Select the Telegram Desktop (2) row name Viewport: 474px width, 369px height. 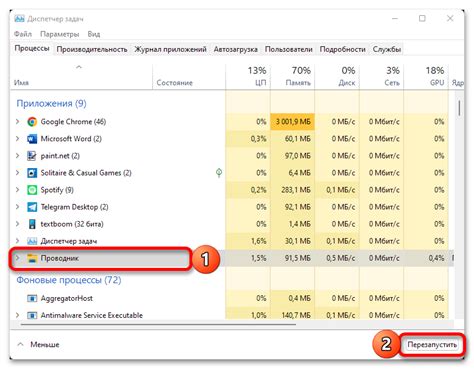(74, 207)
